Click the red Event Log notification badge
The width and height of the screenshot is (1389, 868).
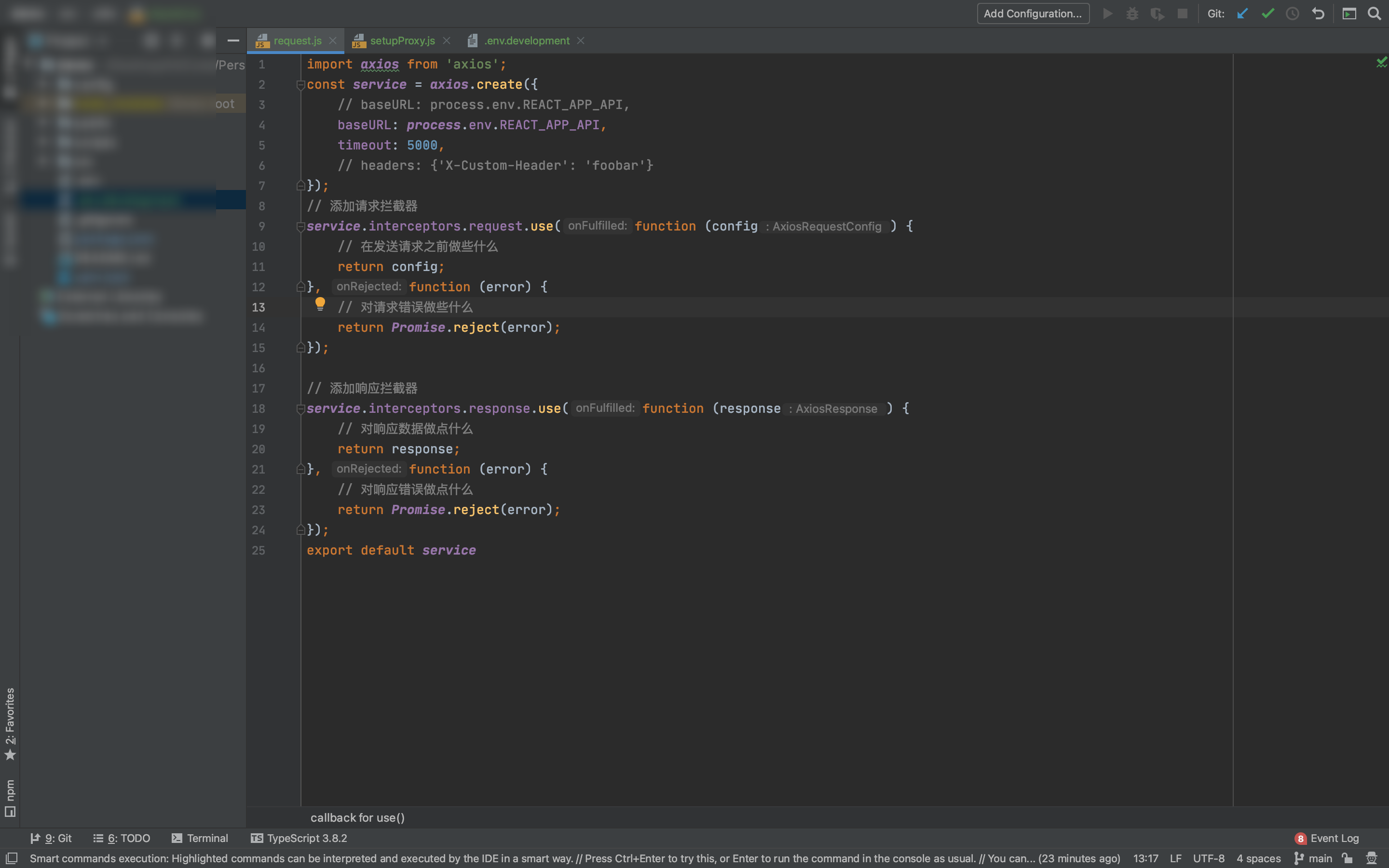click(1300, 839)
